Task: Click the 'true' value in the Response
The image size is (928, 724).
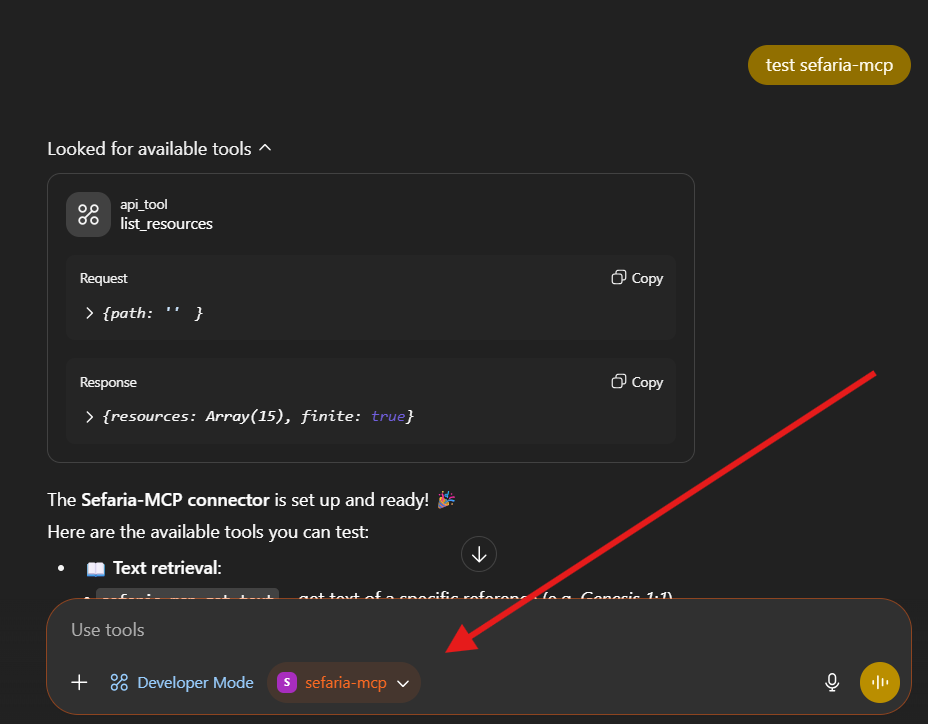Action: 388,417
